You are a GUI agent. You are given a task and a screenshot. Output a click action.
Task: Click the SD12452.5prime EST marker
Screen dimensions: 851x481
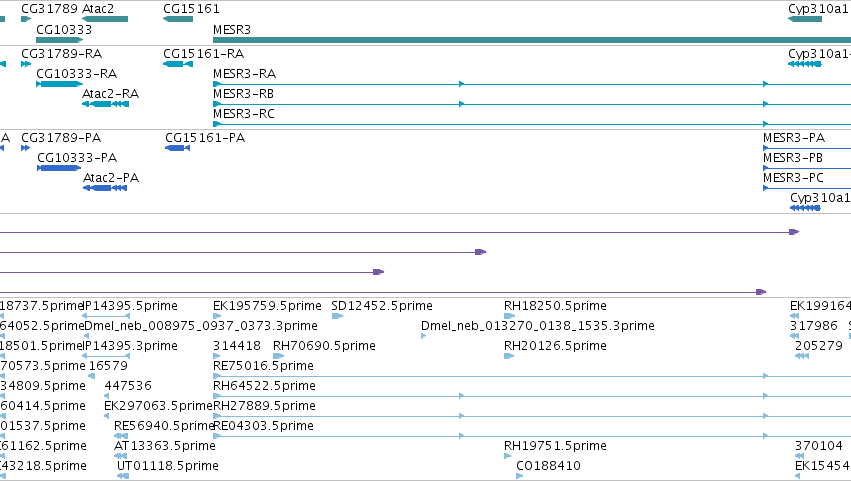[337, 316]
